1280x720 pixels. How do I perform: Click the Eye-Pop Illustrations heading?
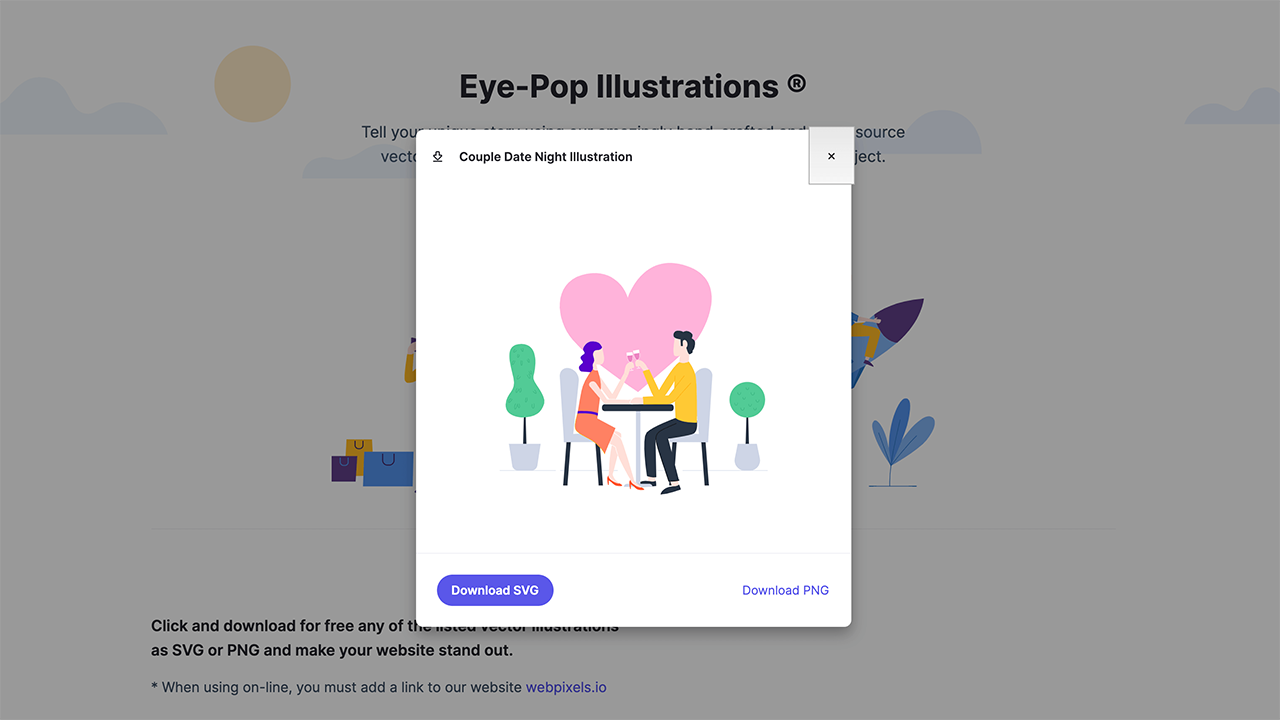click(x=632, y=87)
